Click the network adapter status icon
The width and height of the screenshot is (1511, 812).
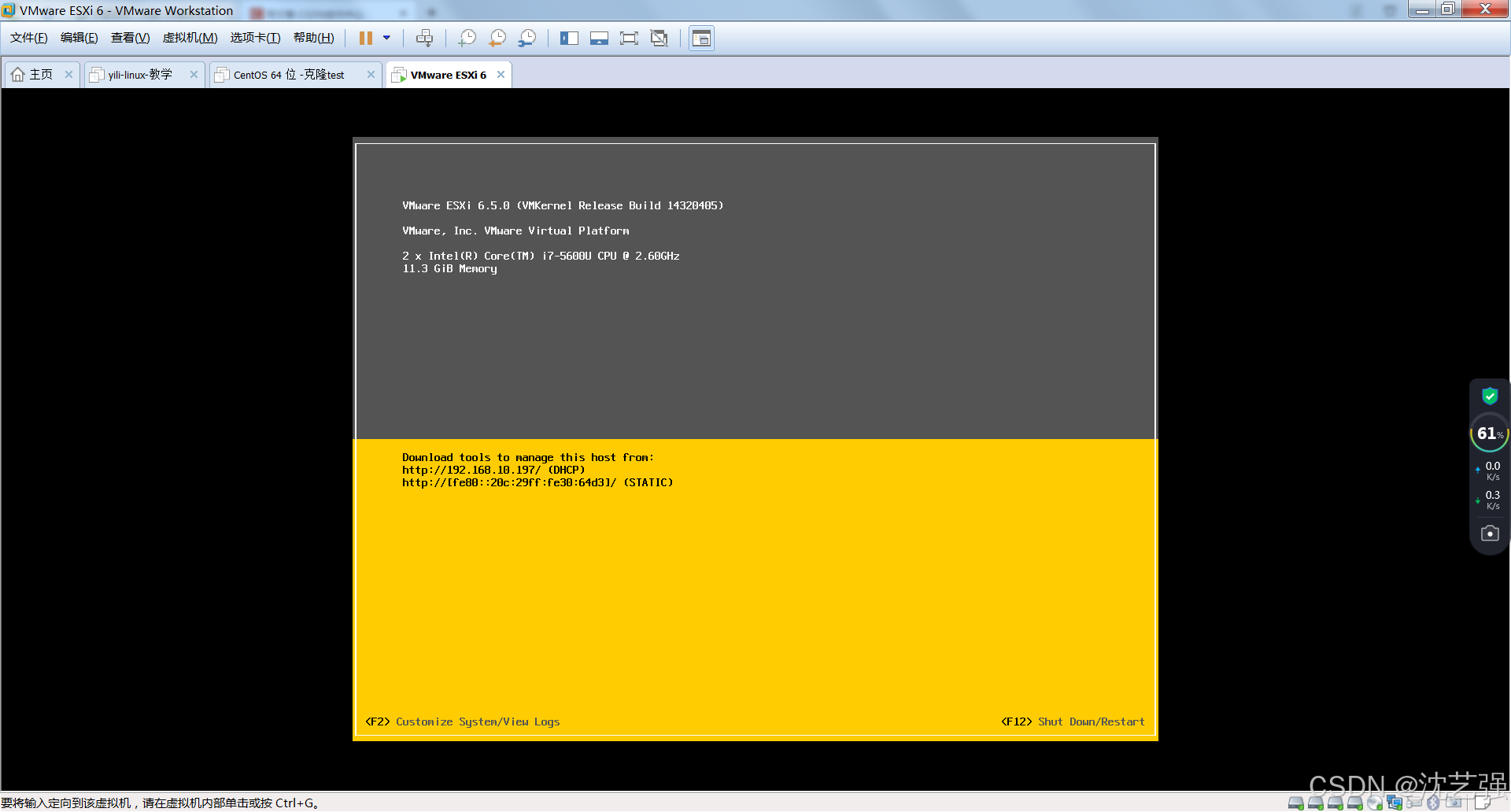1395,803
